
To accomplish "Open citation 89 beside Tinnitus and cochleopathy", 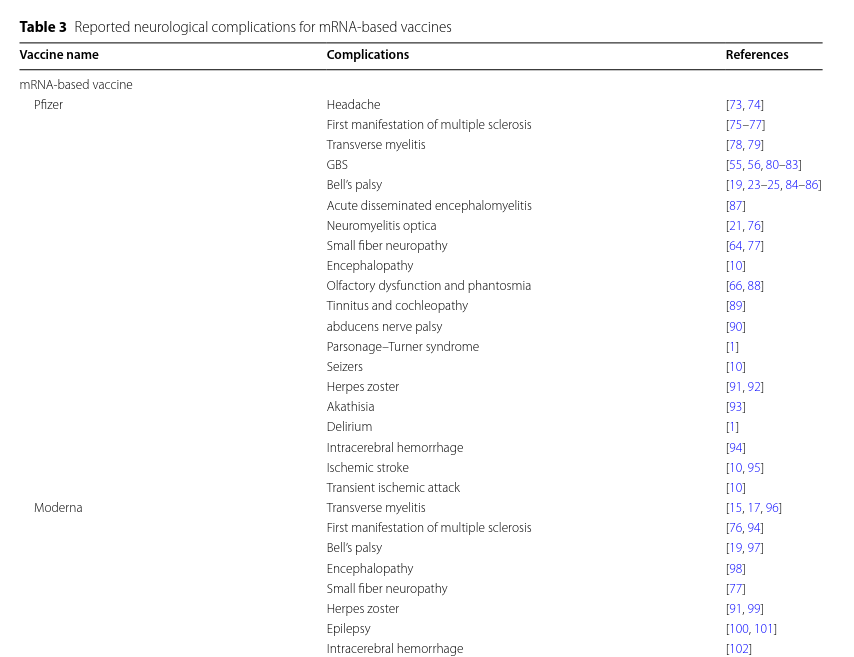I will (x=735, y=306).
